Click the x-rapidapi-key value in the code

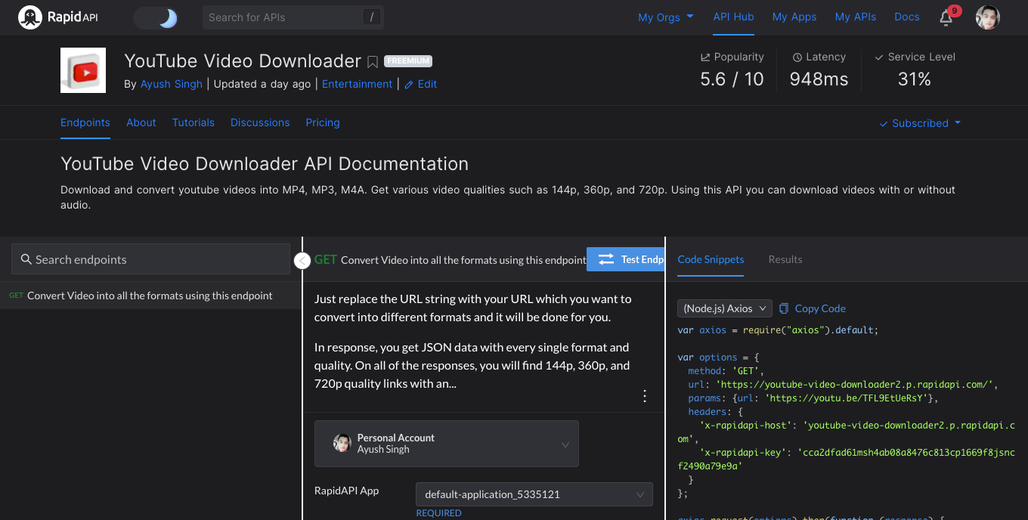point(846,459)
